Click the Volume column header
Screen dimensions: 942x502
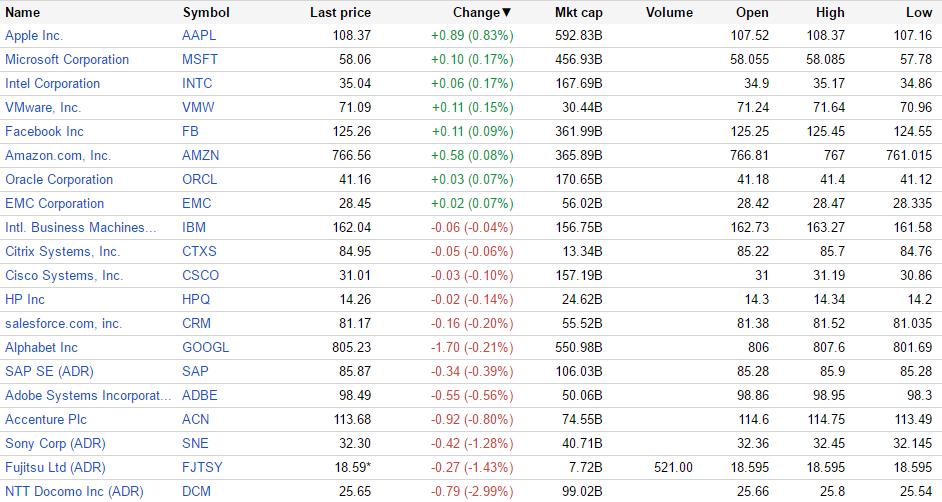click(x=669, y=13)
